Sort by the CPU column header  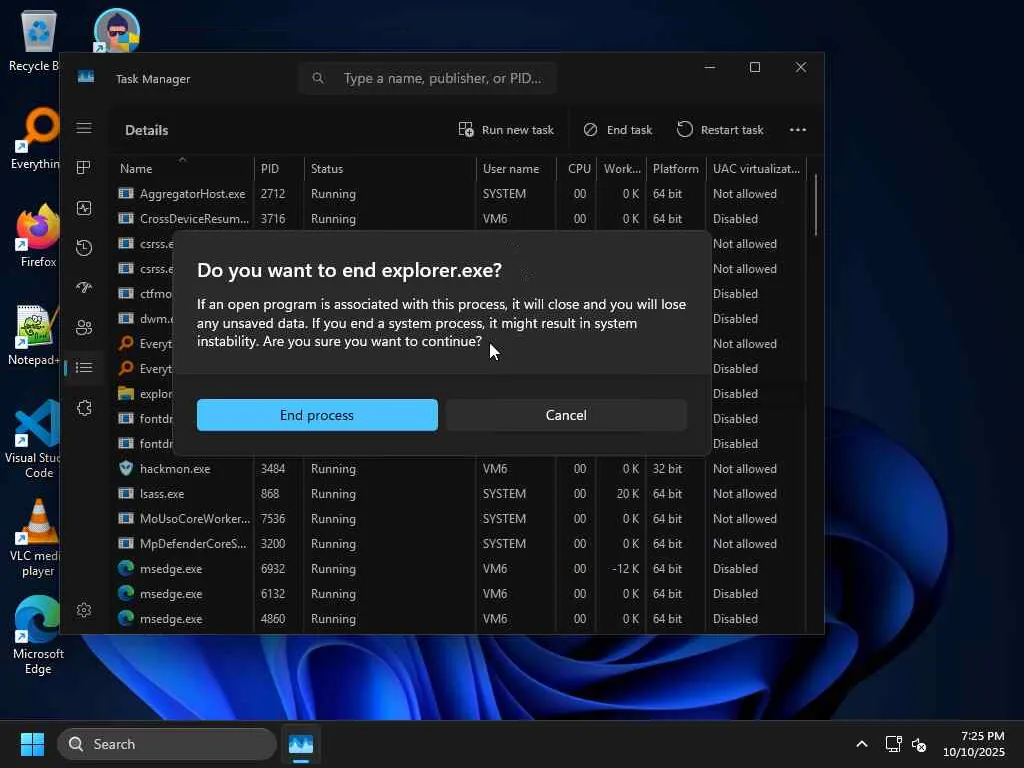click(x=577, y=168)
